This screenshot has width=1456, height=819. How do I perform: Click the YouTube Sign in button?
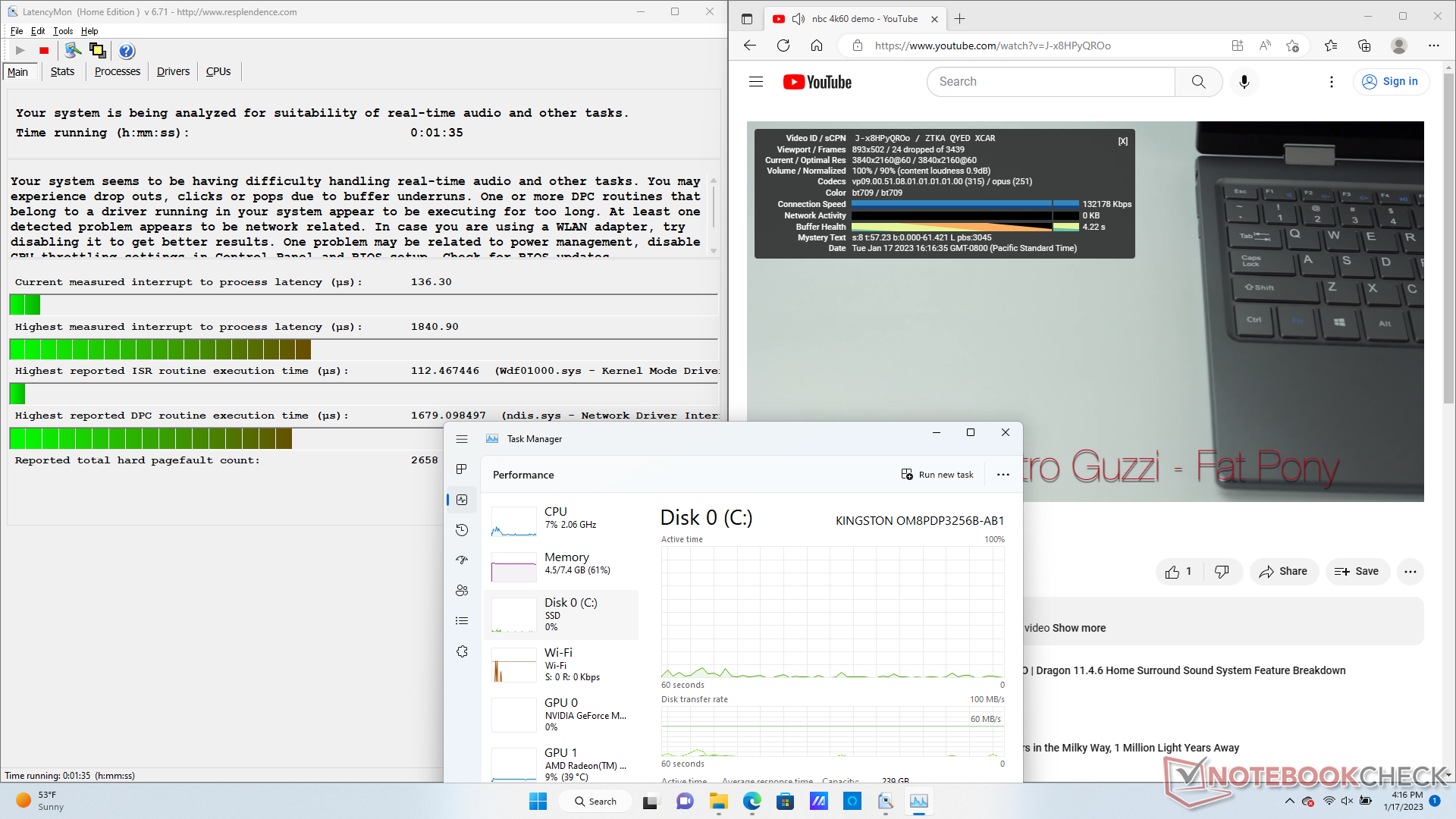1391,82
